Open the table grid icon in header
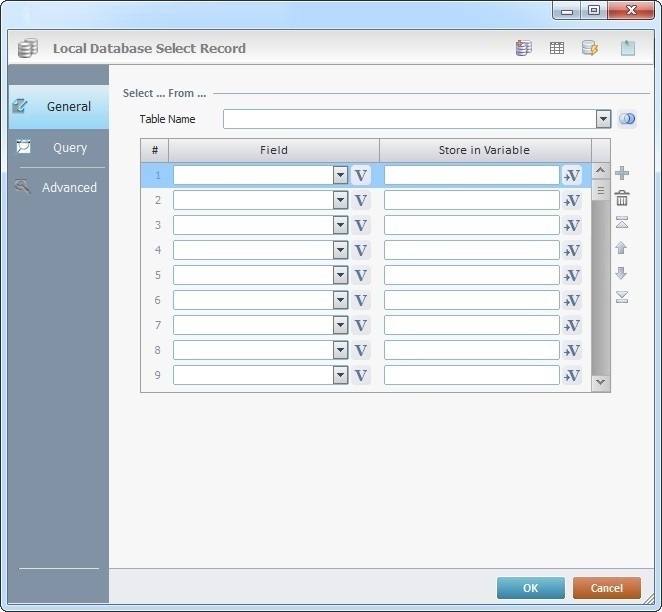662x612 pixels. click(557, 48)
